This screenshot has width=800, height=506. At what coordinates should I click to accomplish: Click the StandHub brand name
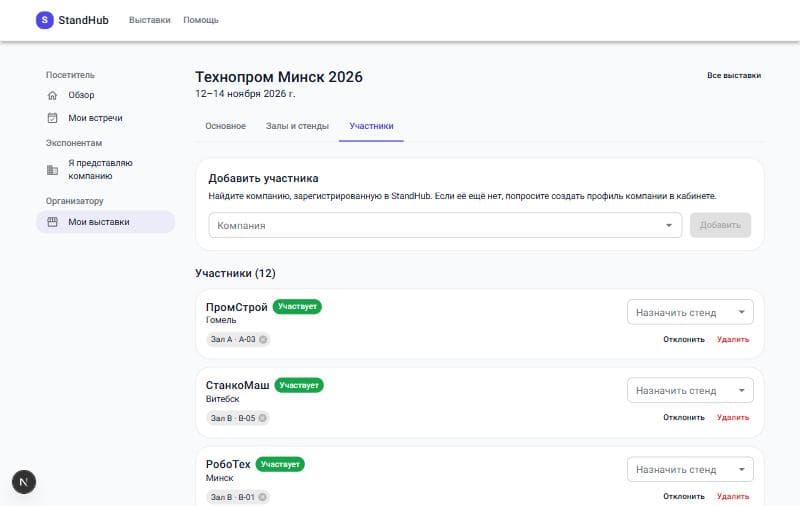[83, 20]
